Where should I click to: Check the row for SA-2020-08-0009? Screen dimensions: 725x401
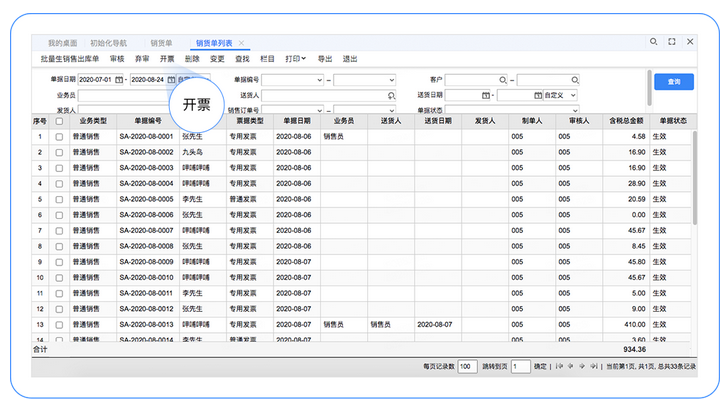click(59, 262)
